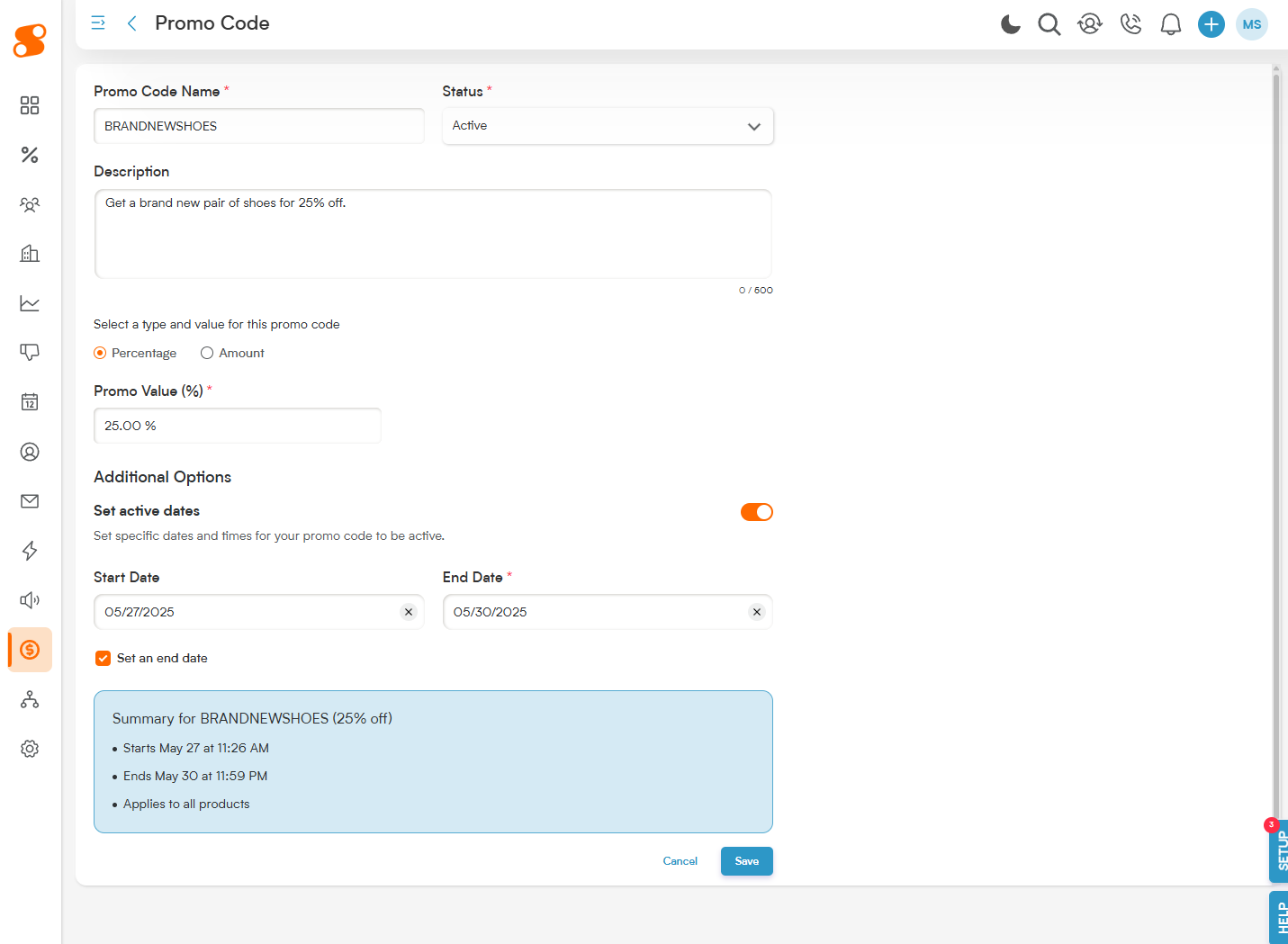This screenshot has width=1288, height=944.
Task: Click the Cancel link
Action: click(x=680, y=861)
